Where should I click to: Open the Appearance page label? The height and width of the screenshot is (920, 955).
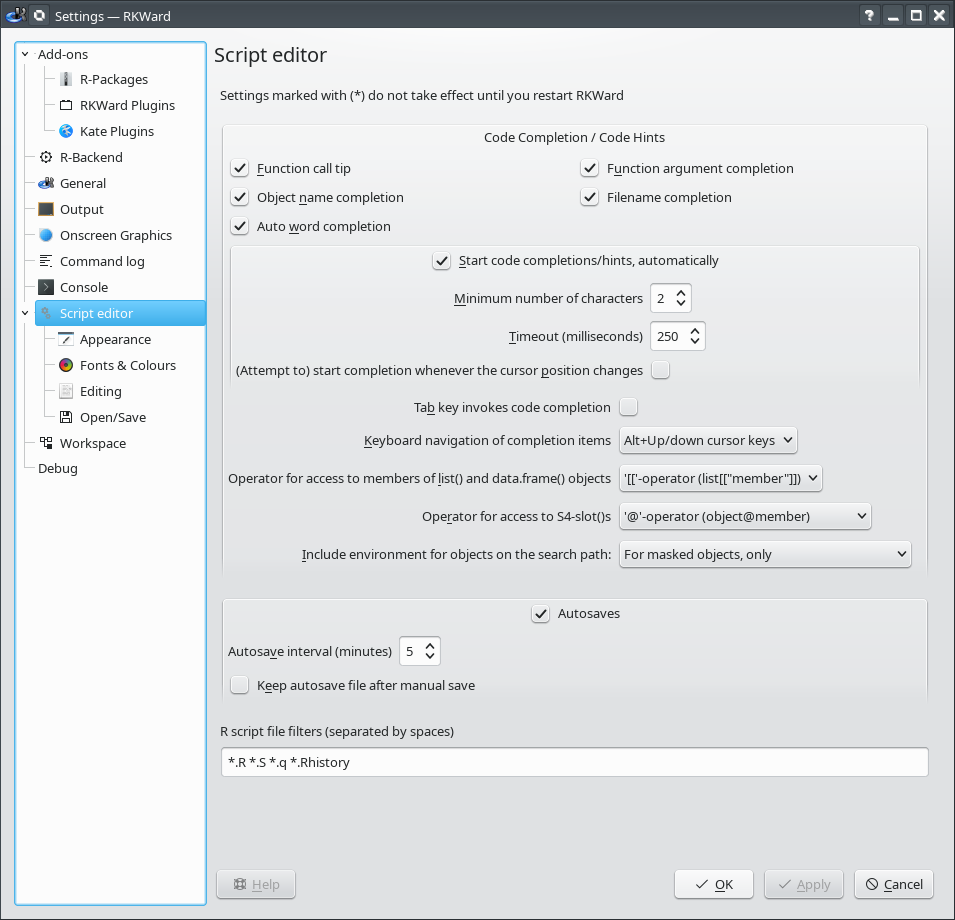(115, 339)
